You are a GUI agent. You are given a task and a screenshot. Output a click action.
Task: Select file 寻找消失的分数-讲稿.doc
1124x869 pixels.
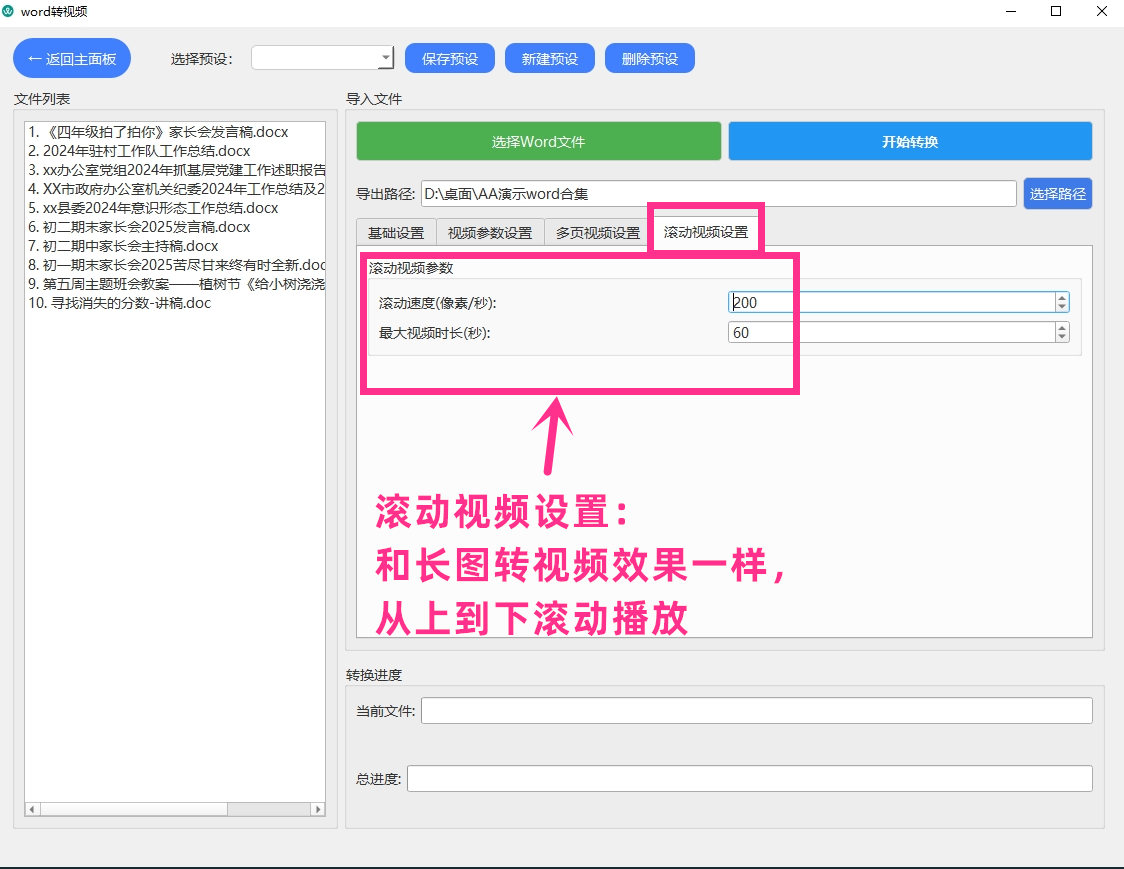pos(175,303)
